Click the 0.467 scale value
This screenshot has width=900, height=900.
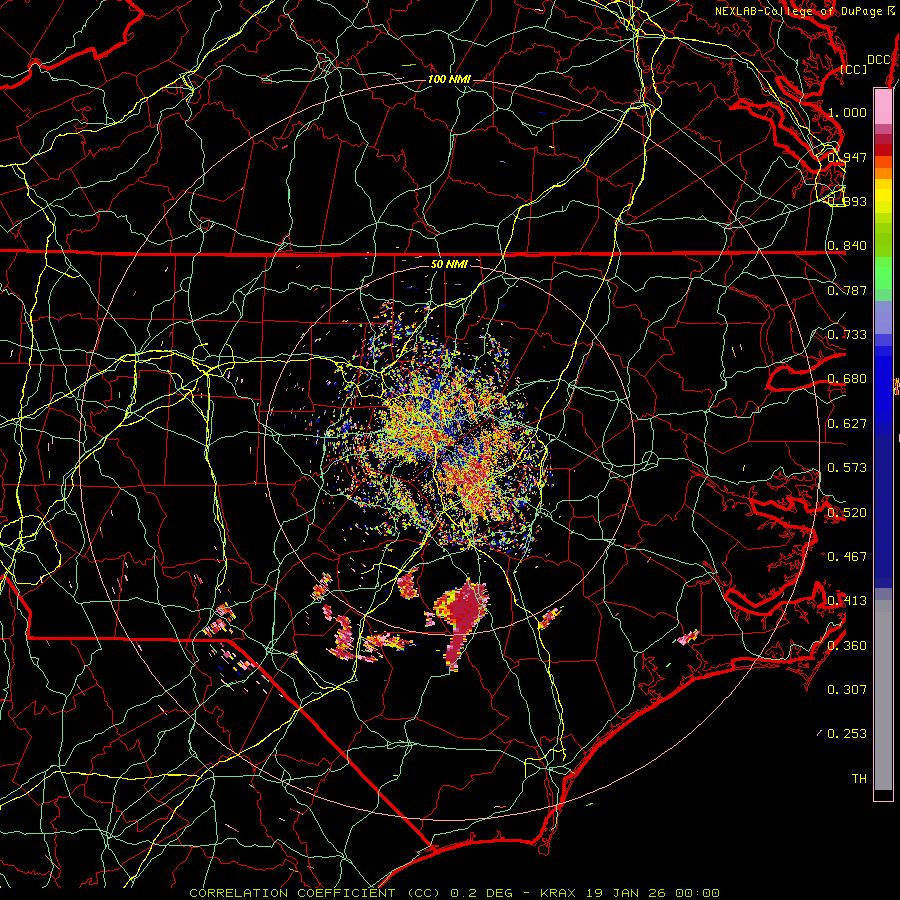[847, 557]
